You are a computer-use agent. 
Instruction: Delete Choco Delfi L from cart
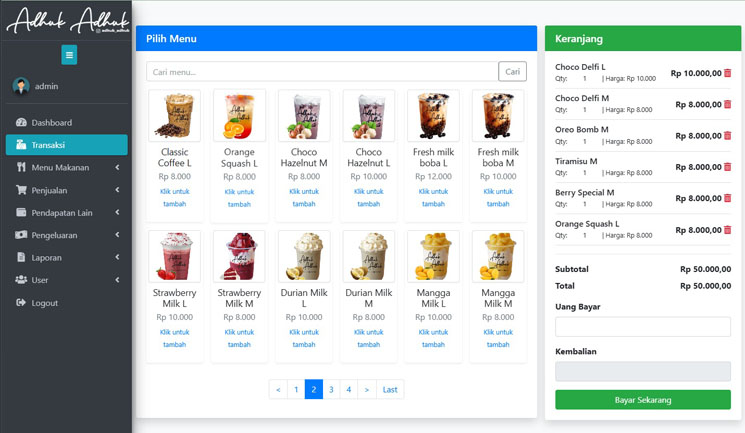click(728, 73)
